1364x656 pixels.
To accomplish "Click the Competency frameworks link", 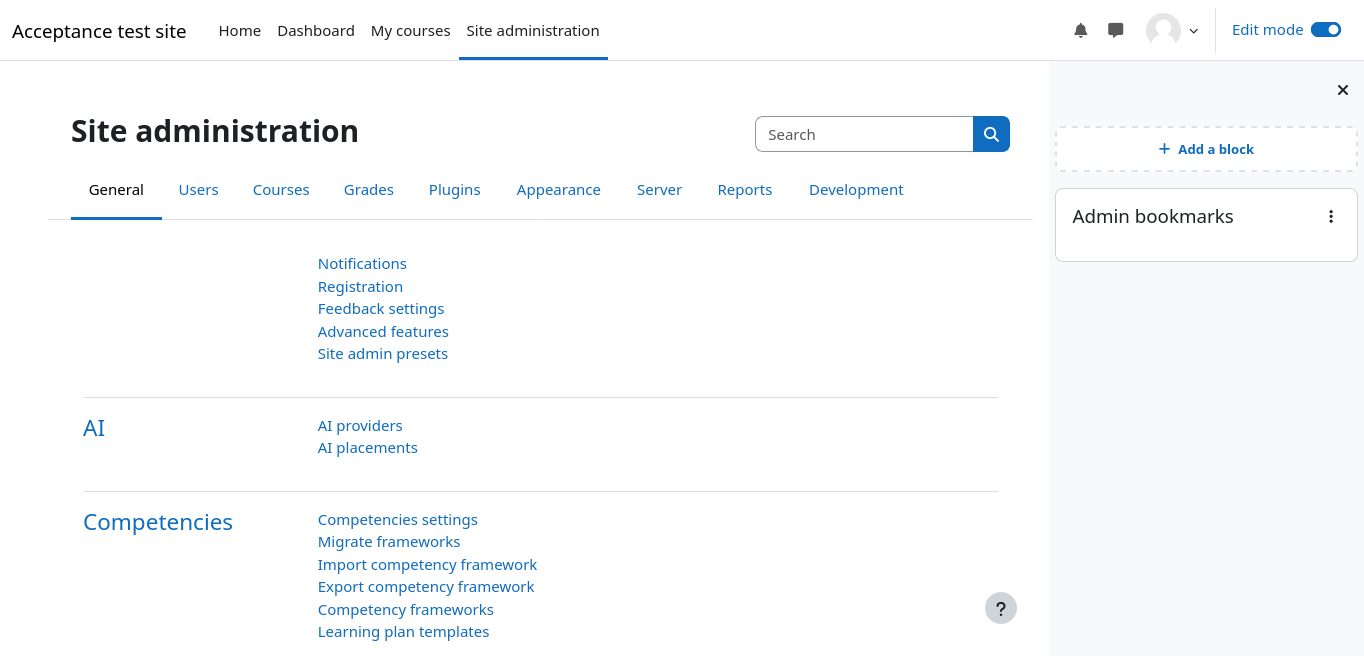I will point(405,610).
